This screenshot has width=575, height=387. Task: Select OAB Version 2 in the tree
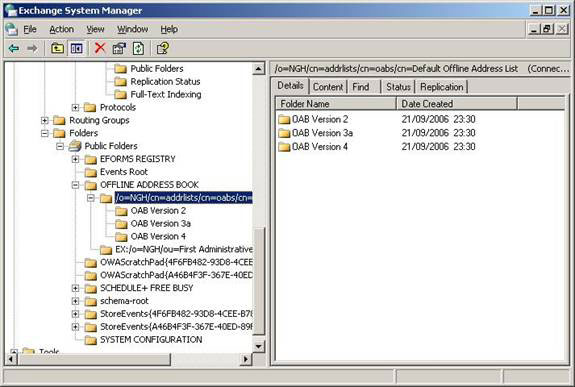(x=158, y=211)
